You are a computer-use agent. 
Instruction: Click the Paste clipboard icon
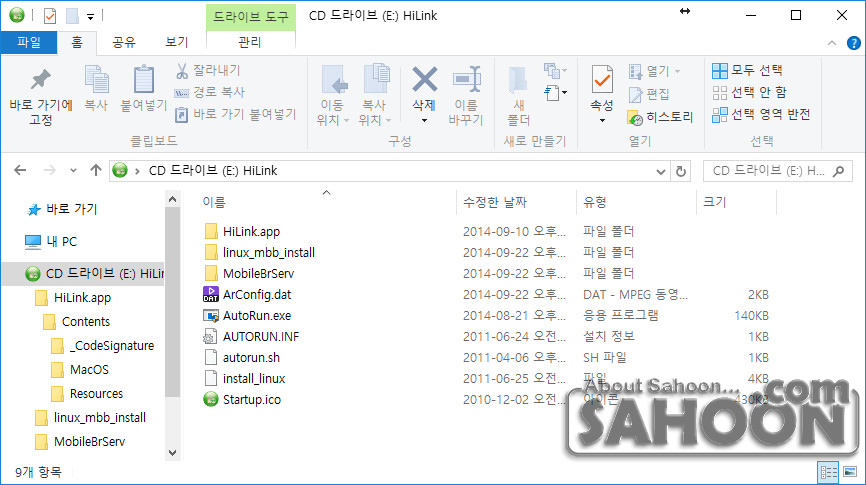(144, 79)
